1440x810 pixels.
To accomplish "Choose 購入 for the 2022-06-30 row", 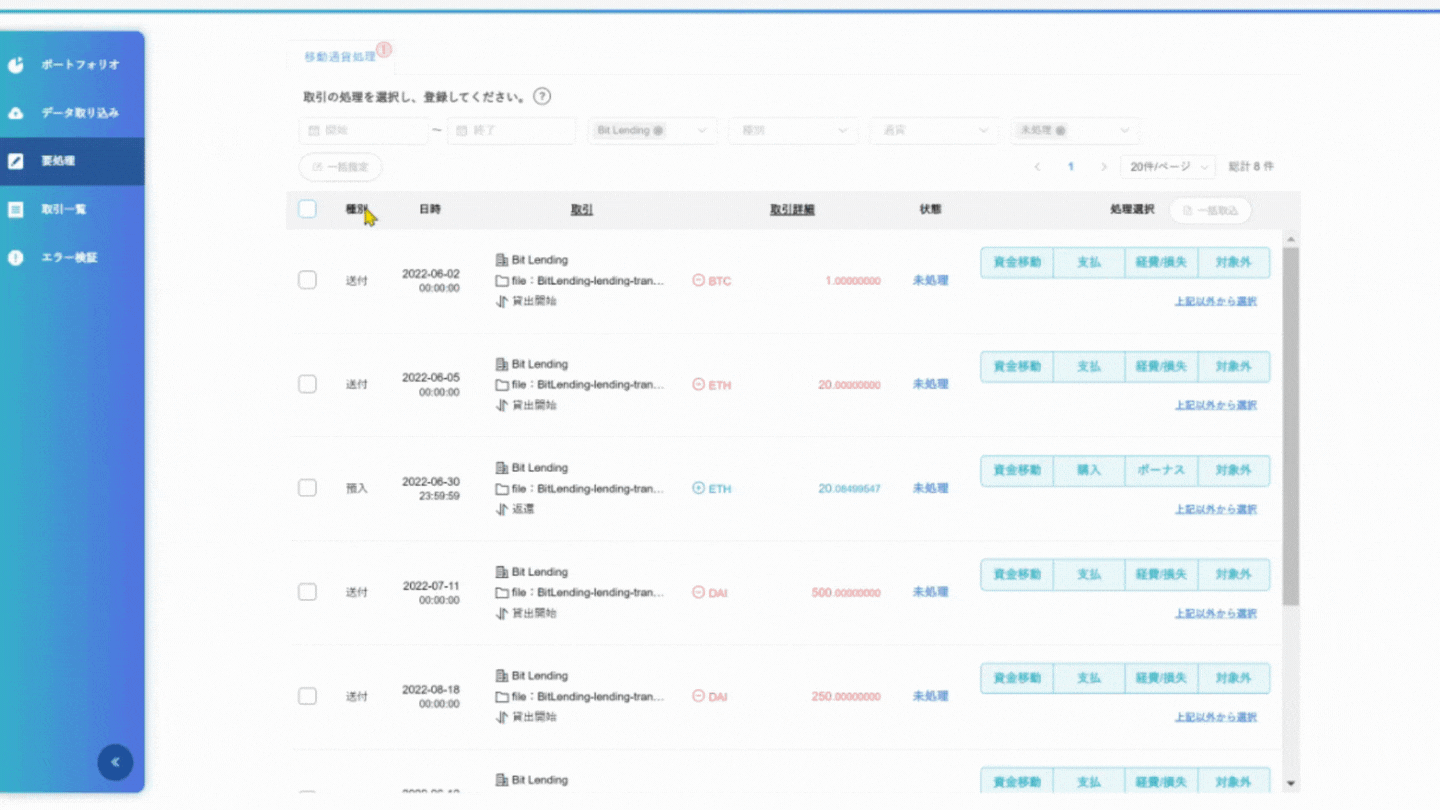I will pyautogui.click(x=1089, y=471).
